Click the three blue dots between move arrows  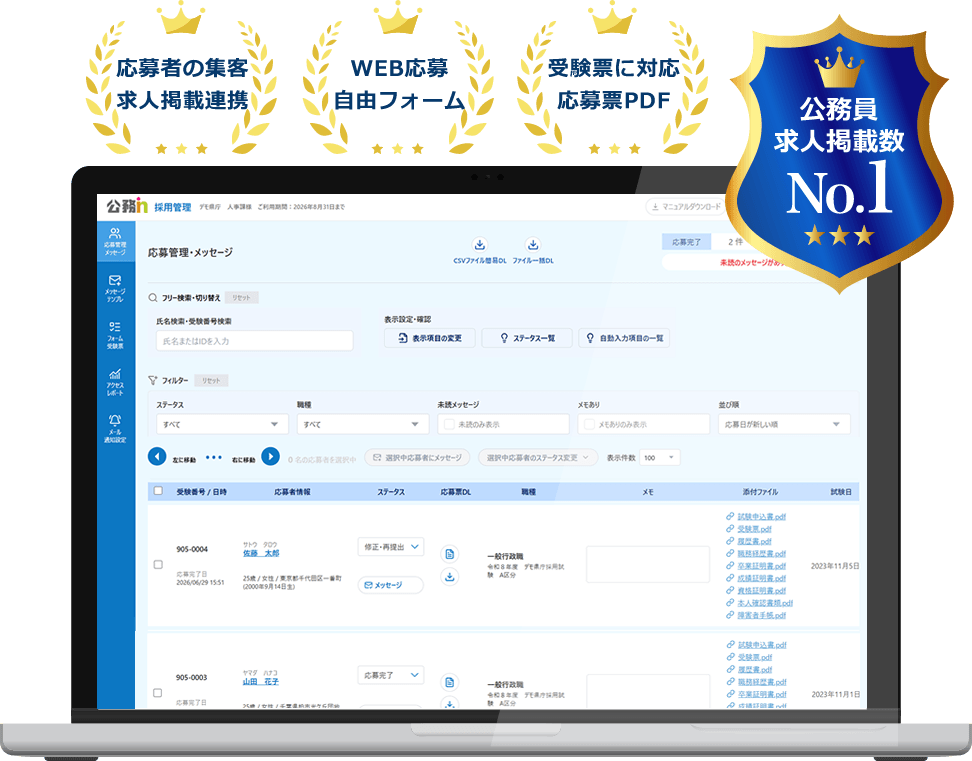pos(214,457)
